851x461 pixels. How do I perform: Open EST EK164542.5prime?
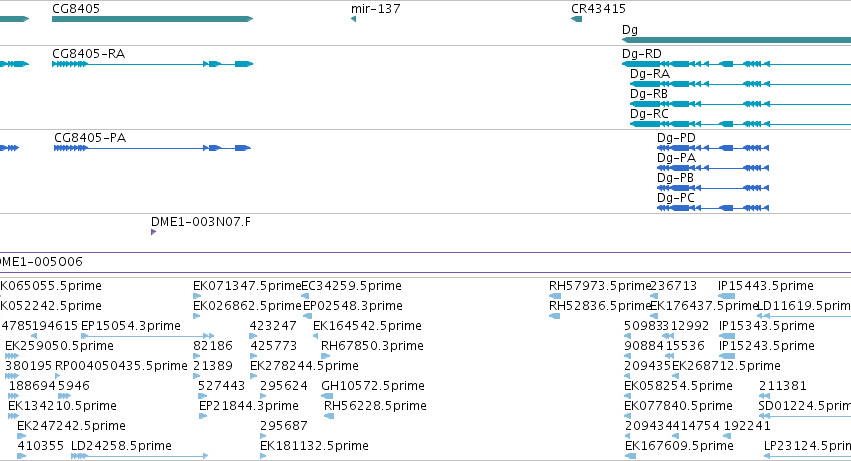click(x=367, y=326)
